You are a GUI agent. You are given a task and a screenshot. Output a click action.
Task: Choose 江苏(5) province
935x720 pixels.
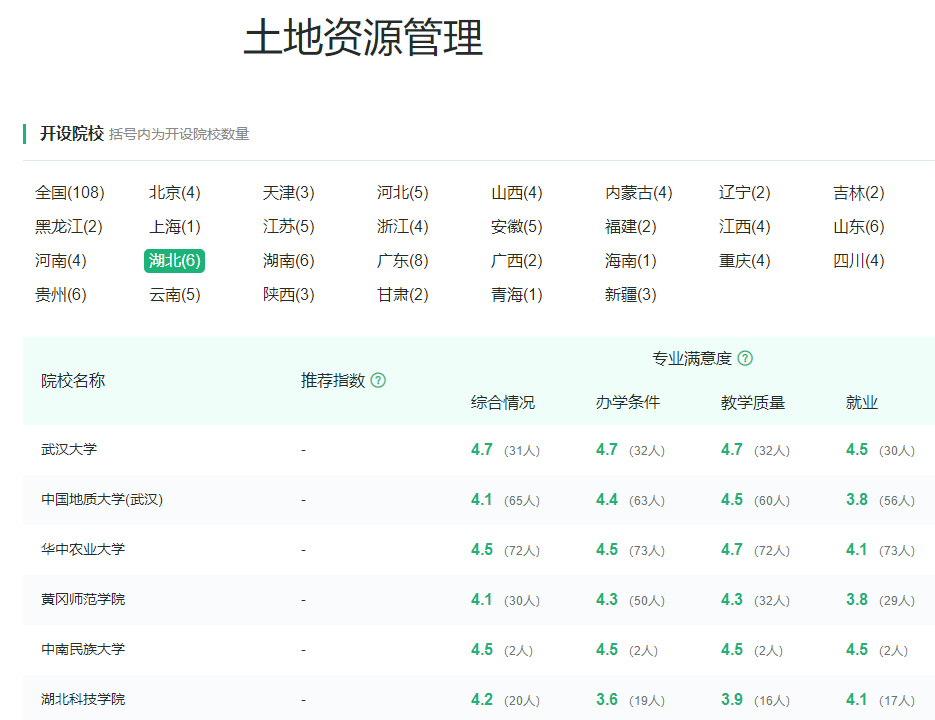[289, 227]
